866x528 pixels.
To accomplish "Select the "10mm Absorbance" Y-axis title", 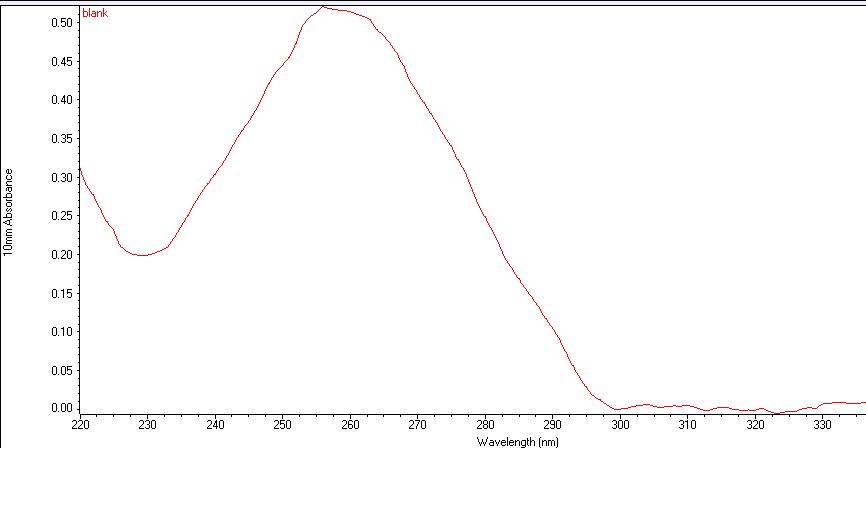I will [x=9, y=212].
